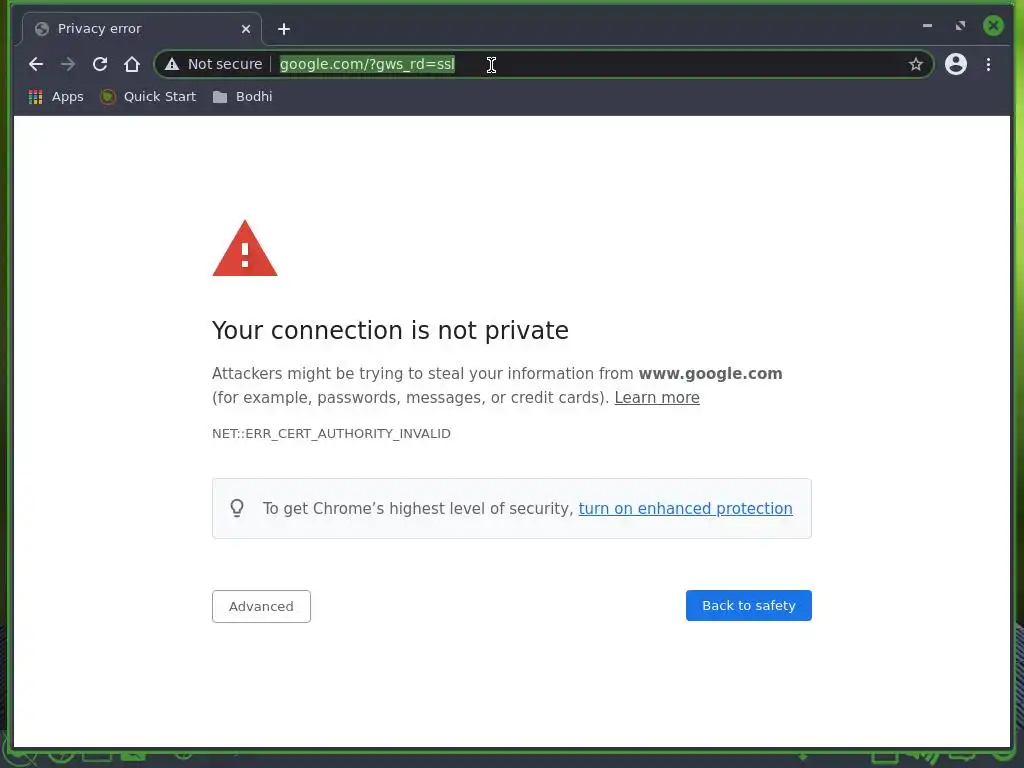Open the Quick Start bookmark

[x=148, y=97]
